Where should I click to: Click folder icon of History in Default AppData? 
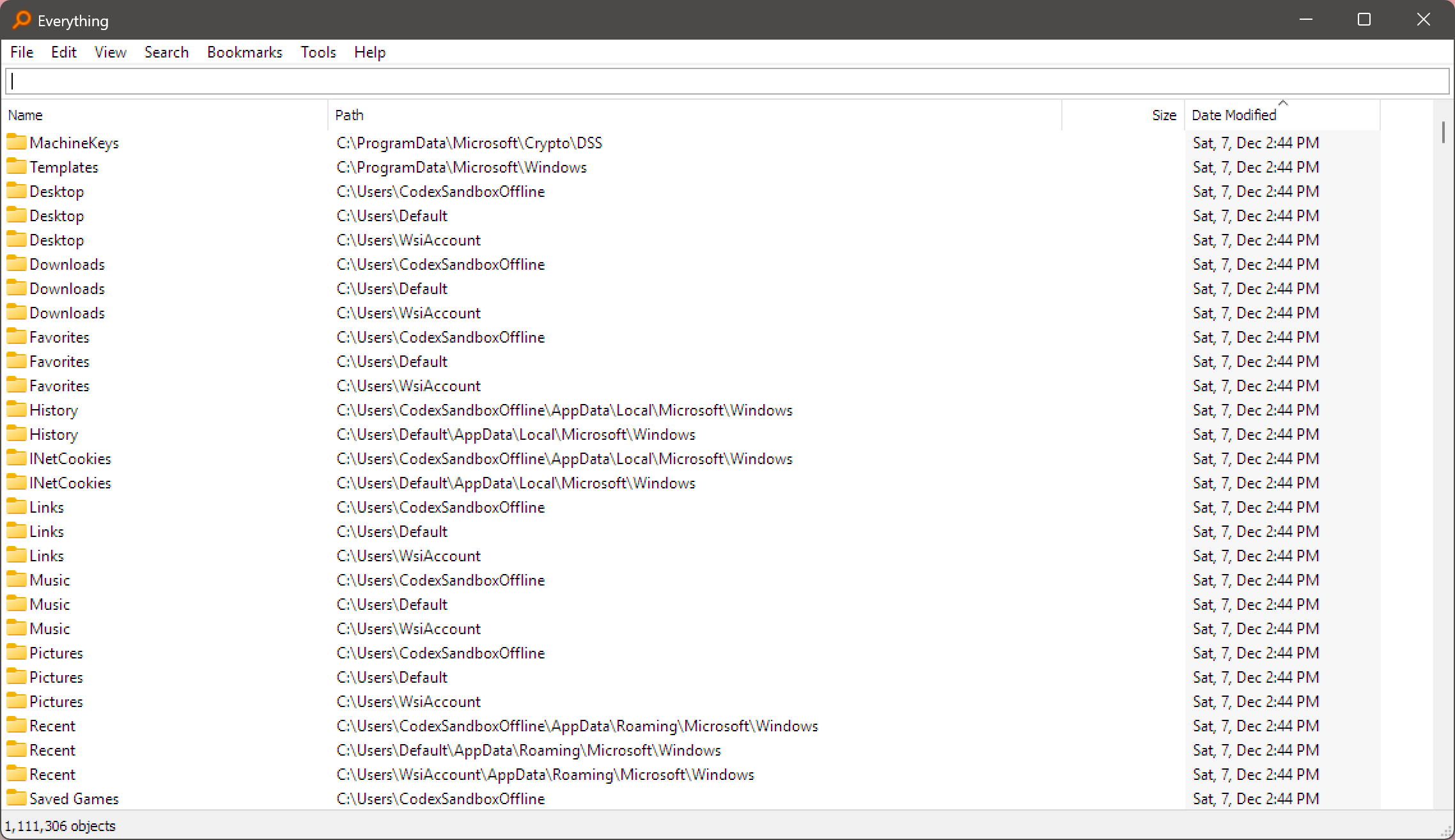tap(17, 433)
